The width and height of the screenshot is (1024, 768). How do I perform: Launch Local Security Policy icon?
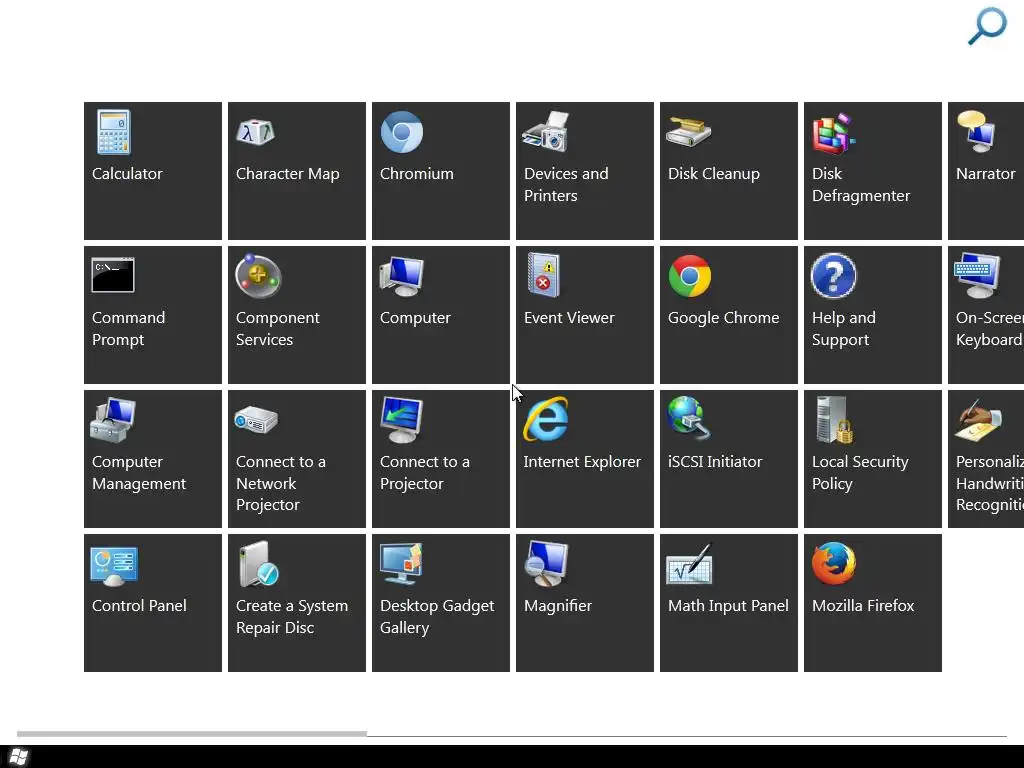(x=835, y=420)
